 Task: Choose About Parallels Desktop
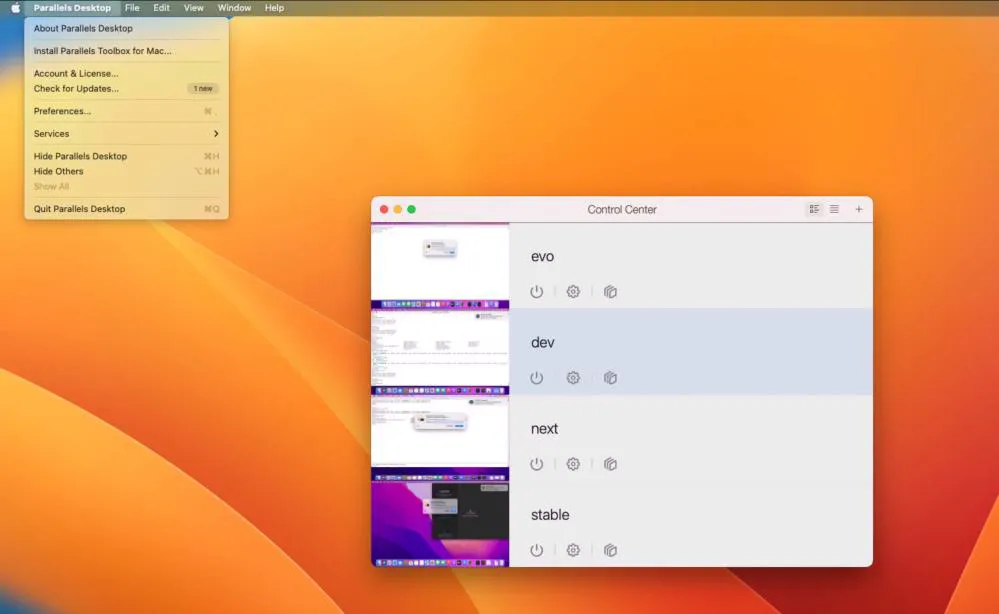click(126, 29)
